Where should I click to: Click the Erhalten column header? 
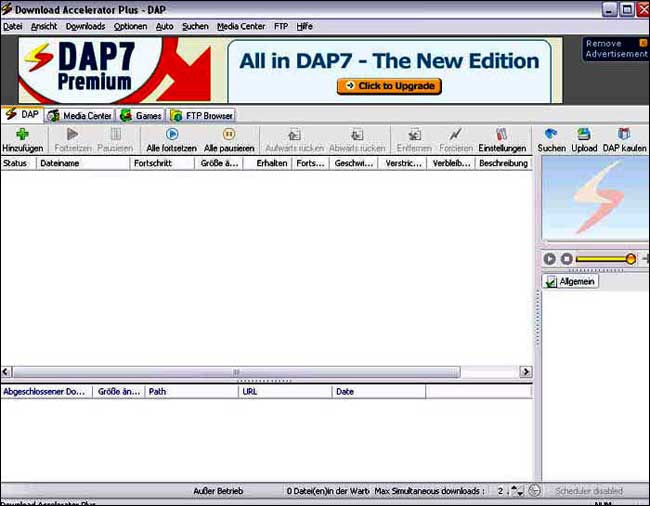coord(268,163)
